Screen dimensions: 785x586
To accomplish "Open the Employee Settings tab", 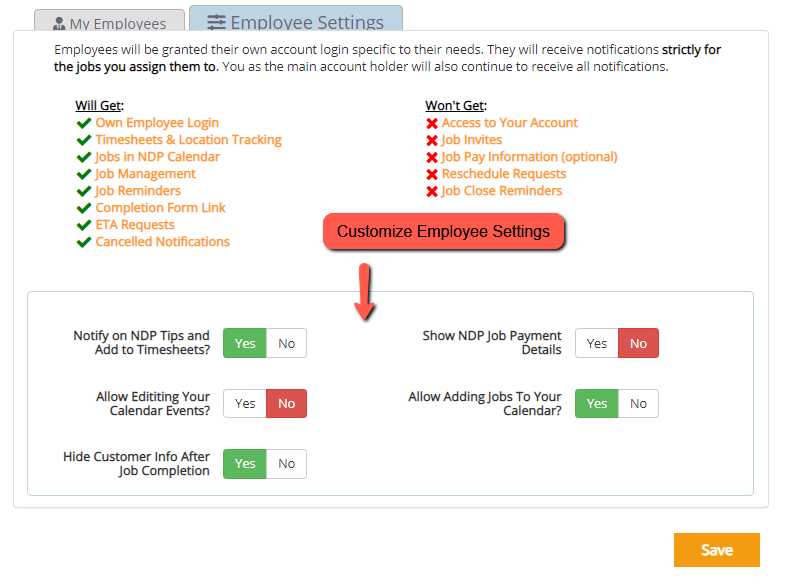I will pyautogui.click(x=296, y=19).
